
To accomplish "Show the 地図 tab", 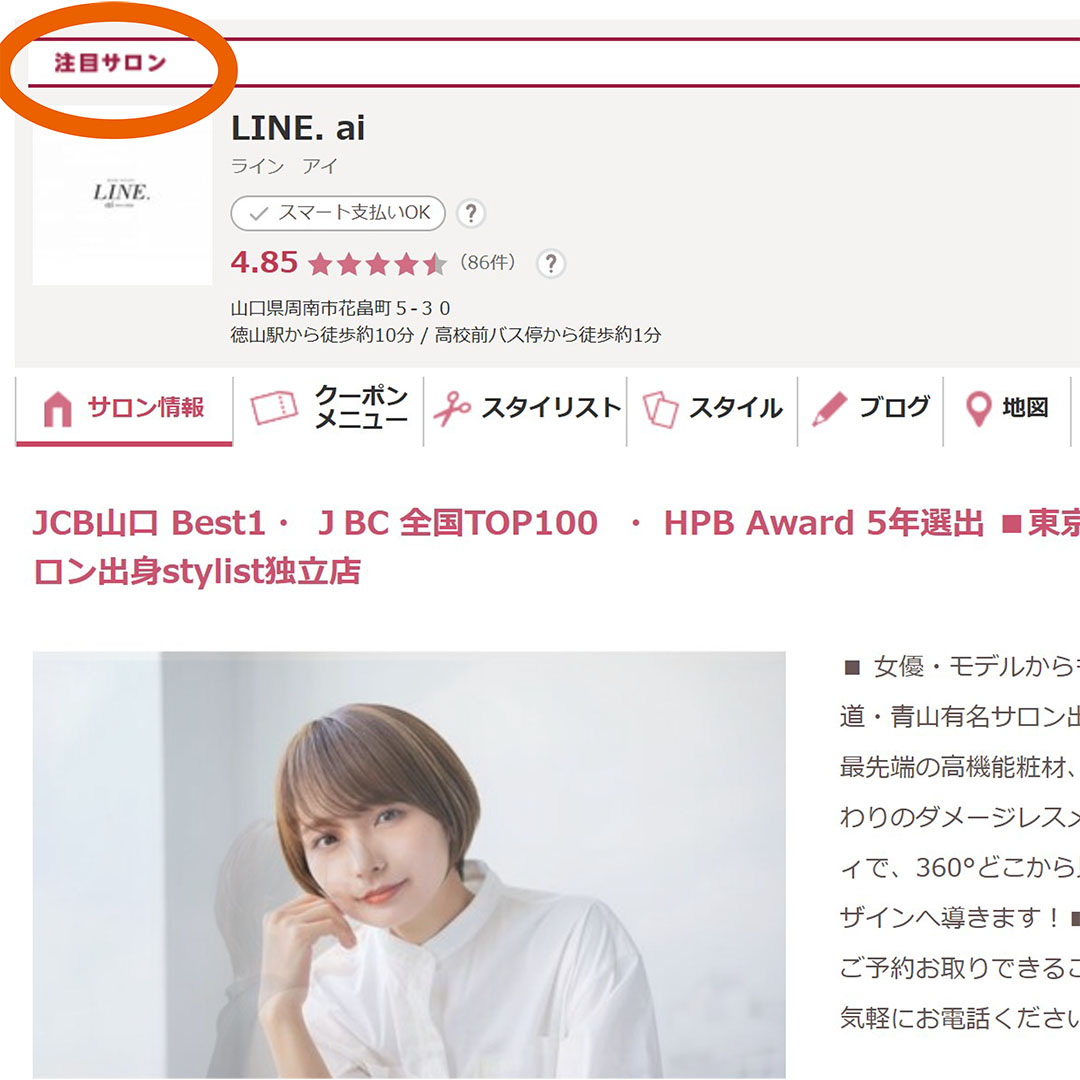I will tap(1025, 408).
